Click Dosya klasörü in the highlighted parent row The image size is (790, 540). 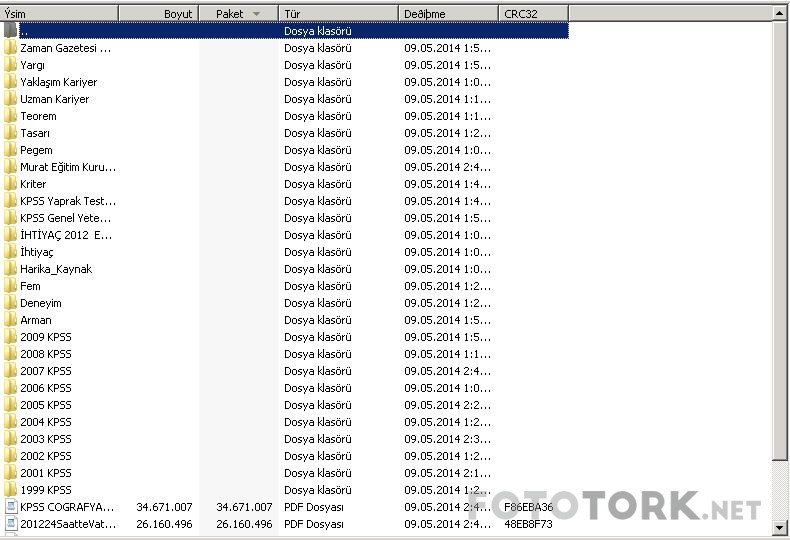[318, 31]
